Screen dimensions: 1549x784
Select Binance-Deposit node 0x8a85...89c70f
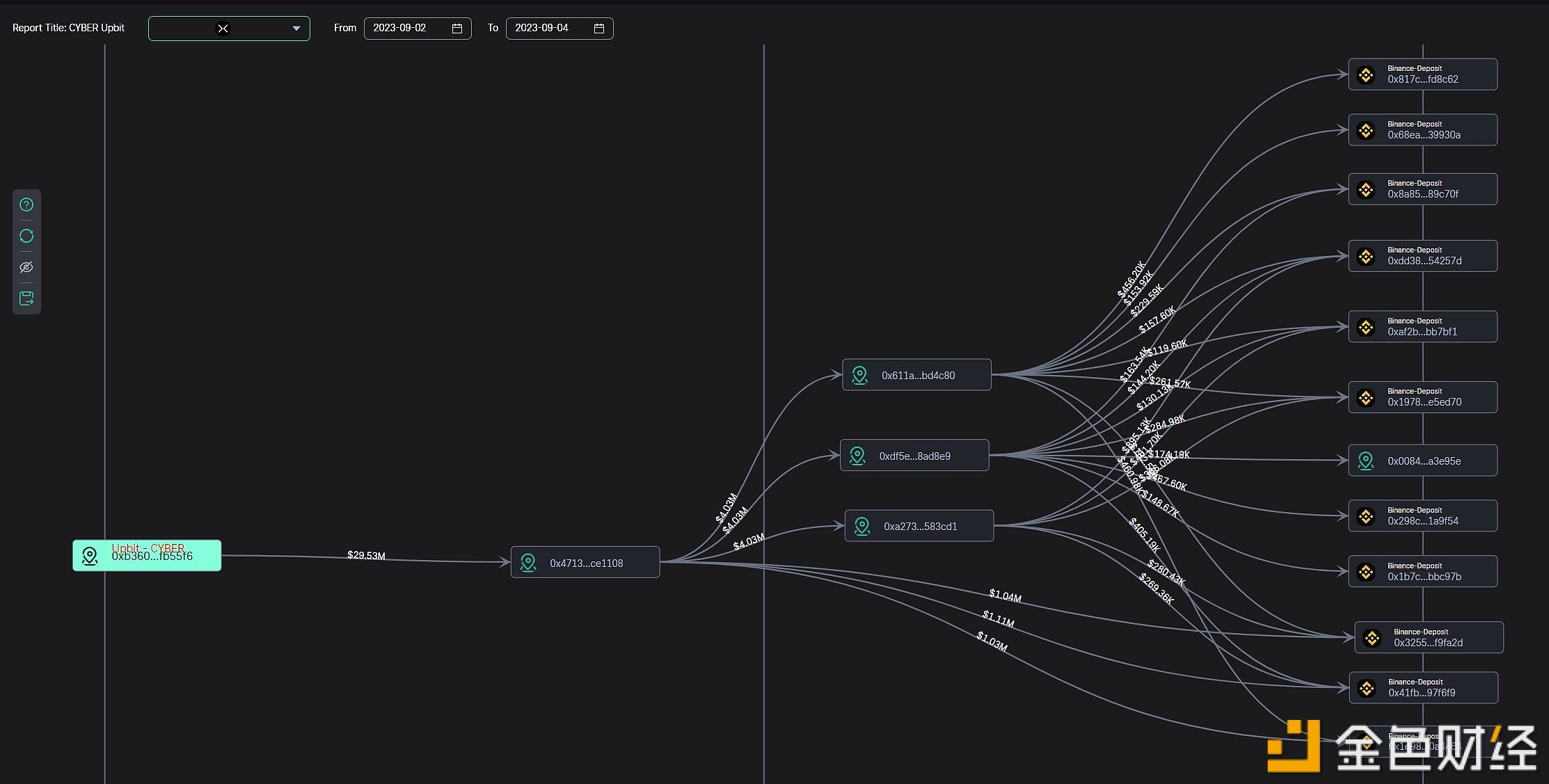[1423, 189]
